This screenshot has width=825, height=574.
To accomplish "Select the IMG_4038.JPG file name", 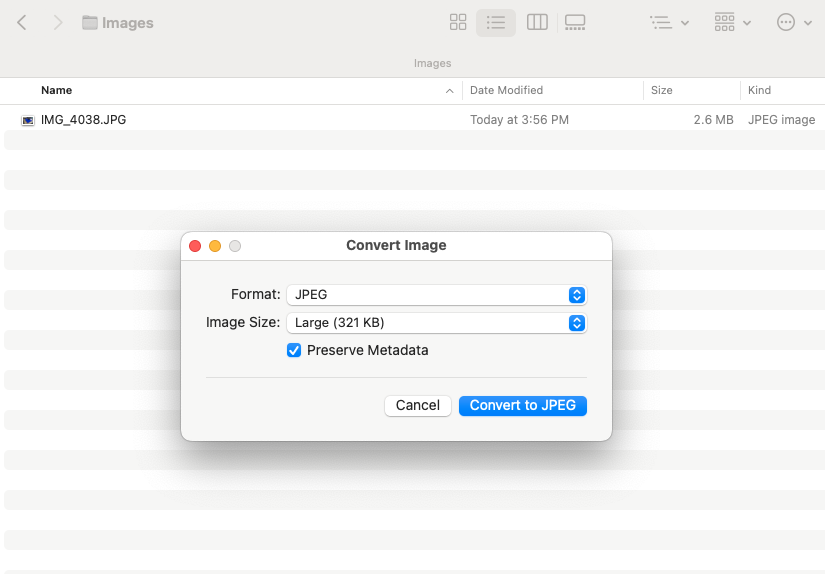I will (x=84, y=120).
